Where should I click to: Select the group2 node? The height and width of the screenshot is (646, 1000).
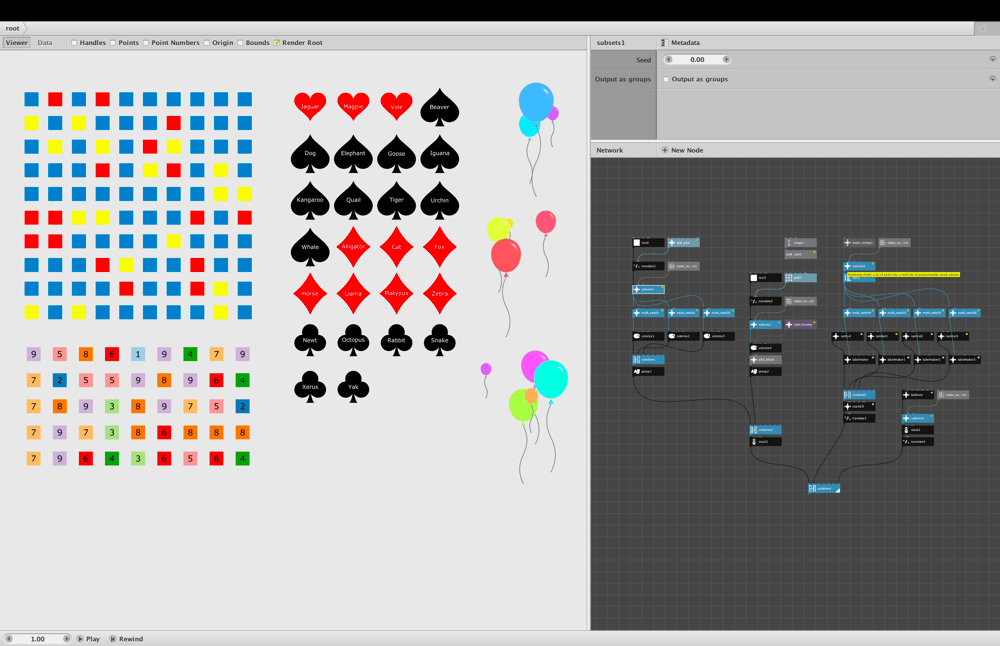pos(765,371)
